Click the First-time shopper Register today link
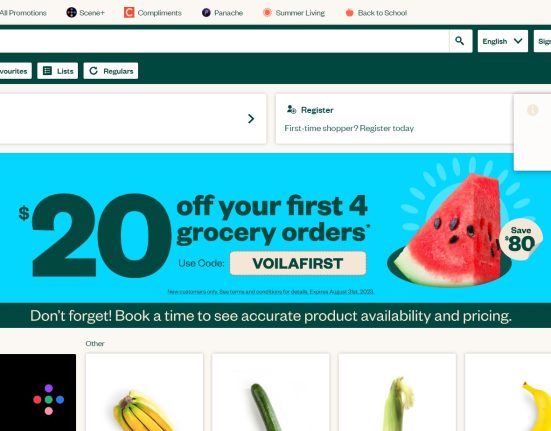Screen dimensions: 551x431 [x=349, y=128]
